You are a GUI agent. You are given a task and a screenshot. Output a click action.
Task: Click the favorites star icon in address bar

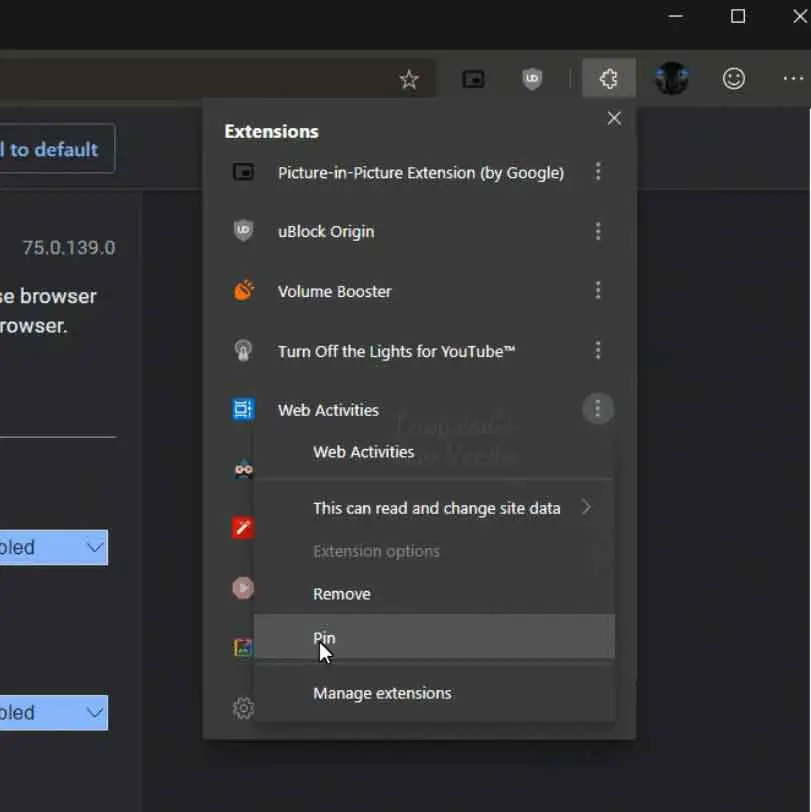409,79
